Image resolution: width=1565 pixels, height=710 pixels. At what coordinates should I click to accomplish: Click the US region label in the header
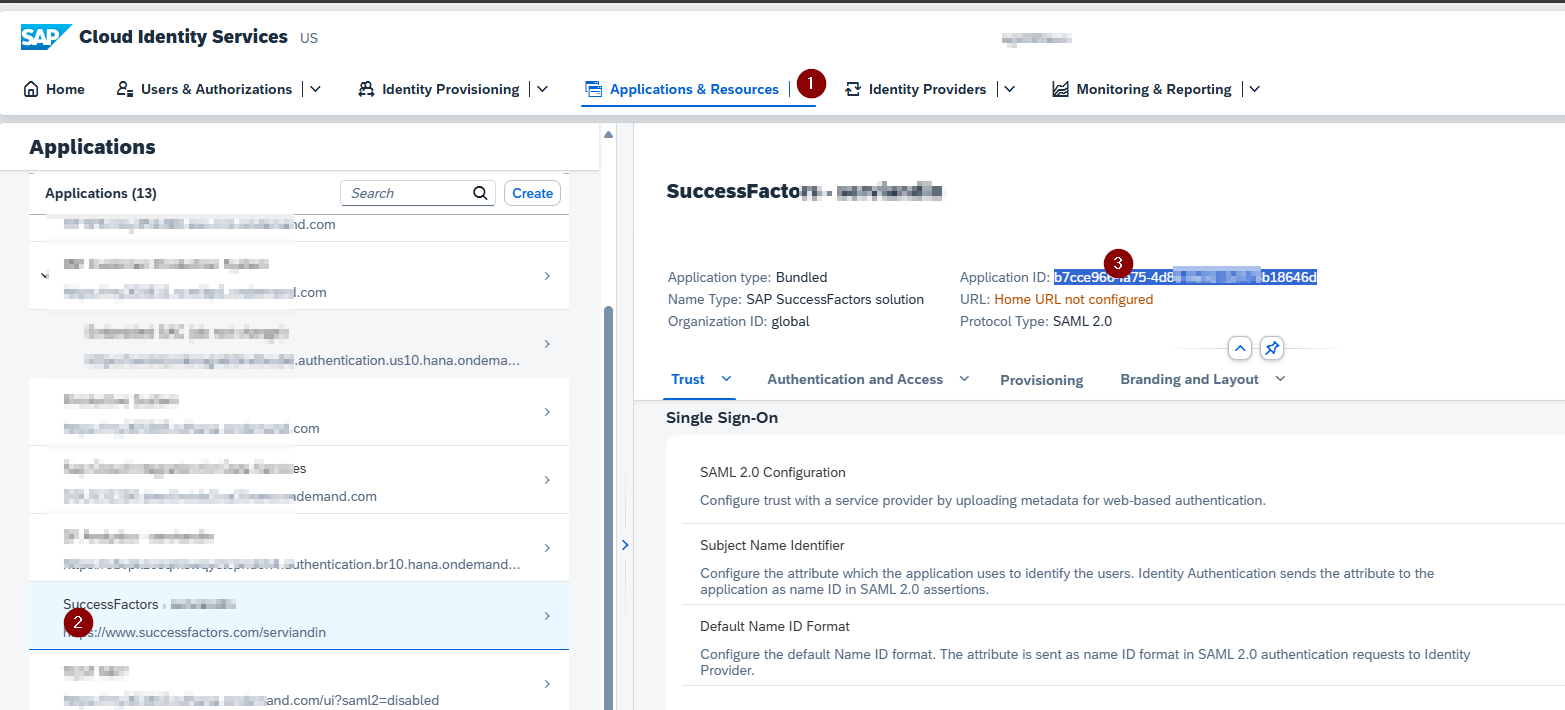click(x=309, y=38)
